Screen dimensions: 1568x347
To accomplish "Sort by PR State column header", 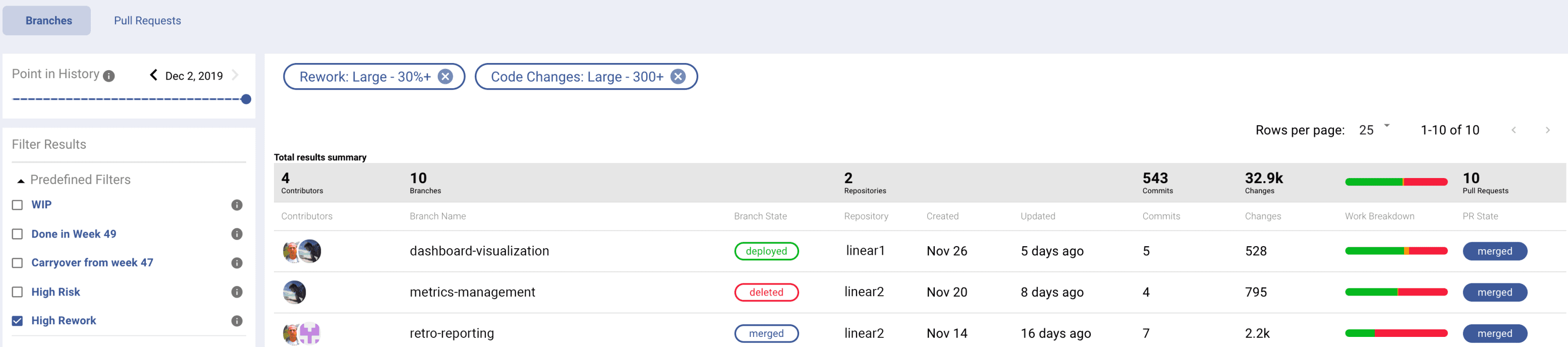I will click(x=1480, y=216).
